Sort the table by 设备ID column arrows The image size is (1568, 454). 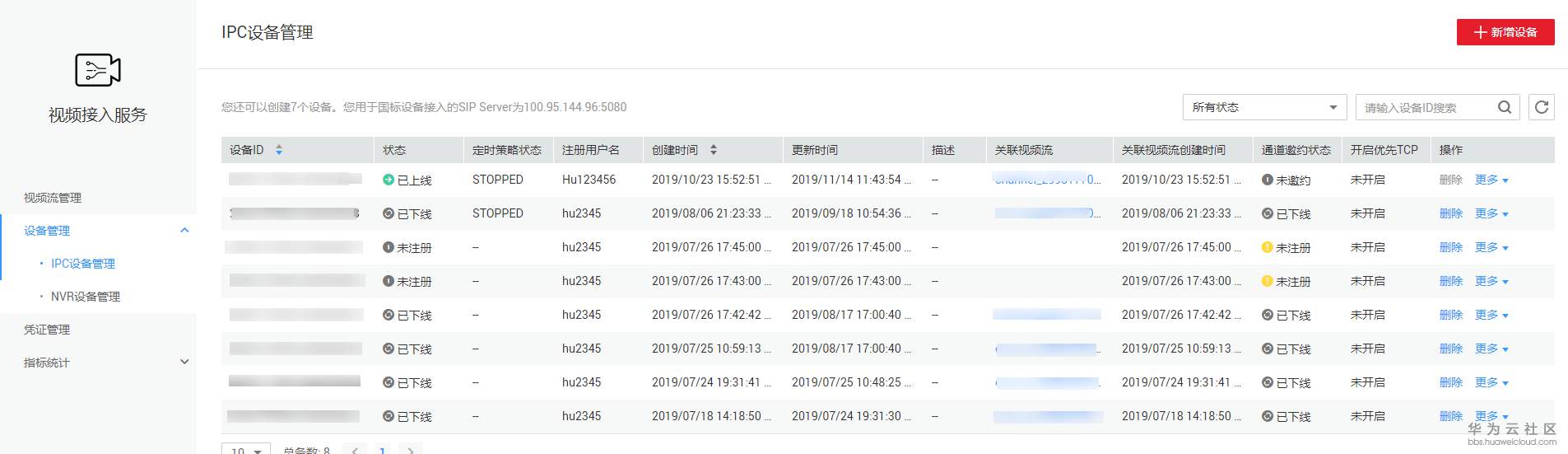coord(279,150)
